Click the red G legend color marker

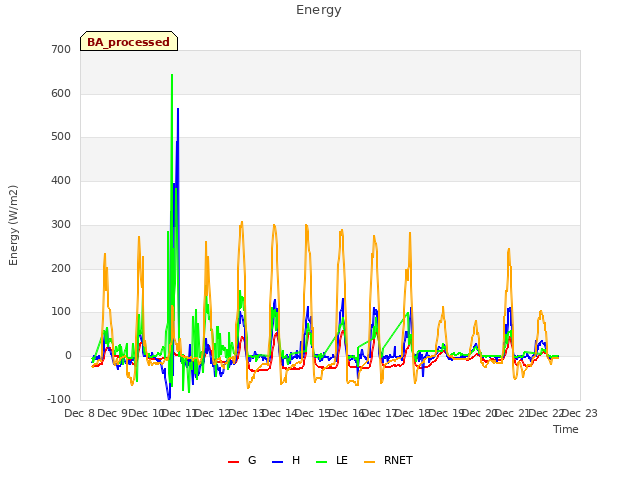pos(233,462)
